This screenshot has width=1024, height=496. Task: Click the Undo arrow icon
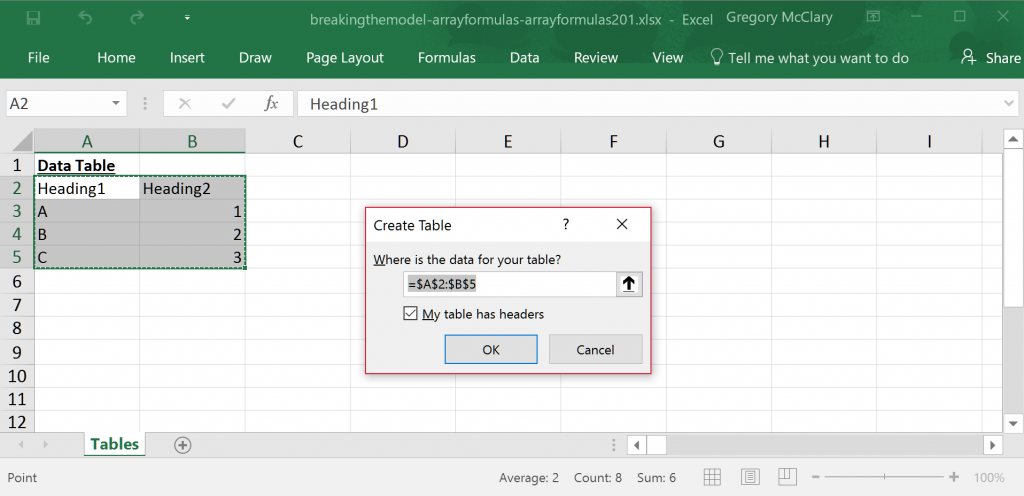(85, 18)
